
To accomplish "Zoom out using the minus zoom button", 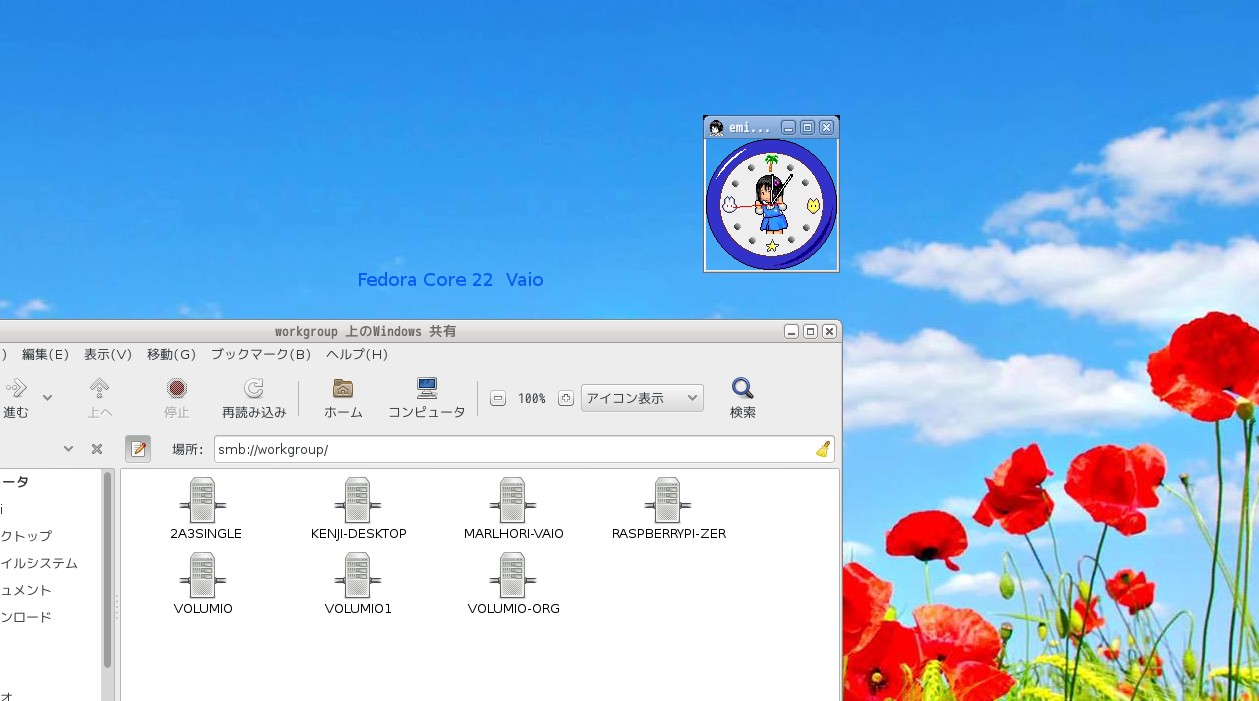I will 497,397.
